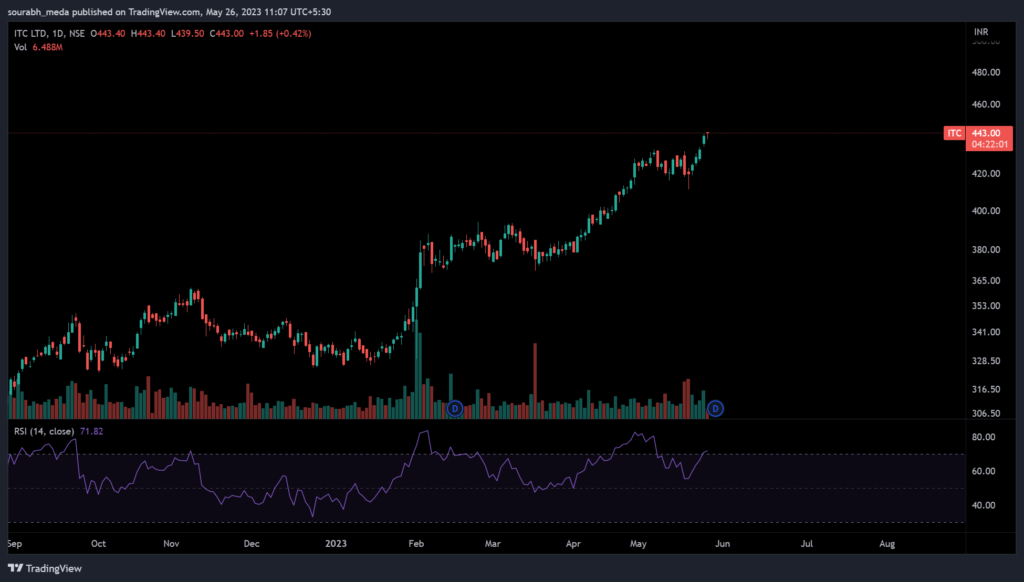
Task: Click the 480.00 price axis label
Action: click(986, 72)
